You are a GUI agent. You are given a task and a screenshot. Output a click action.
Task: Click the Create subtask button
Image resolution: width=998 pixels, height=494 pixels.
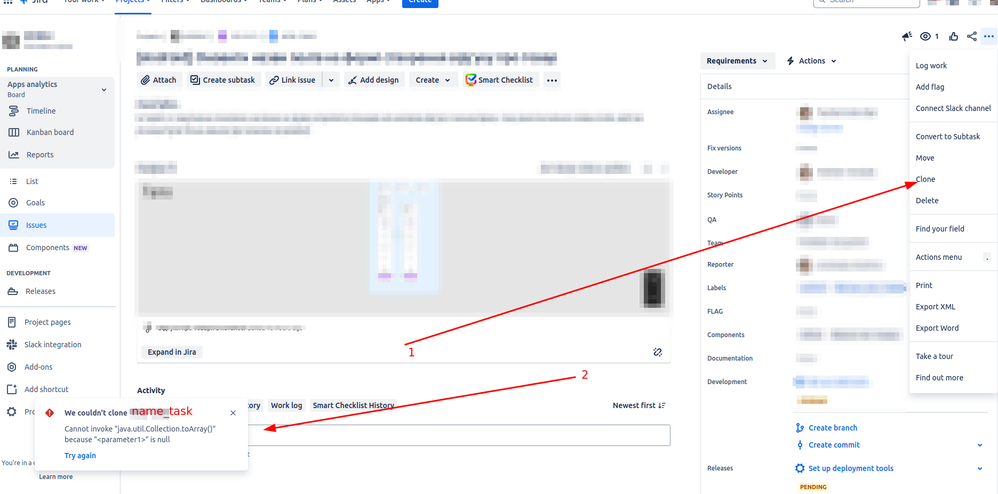click(x=223, y=80)
